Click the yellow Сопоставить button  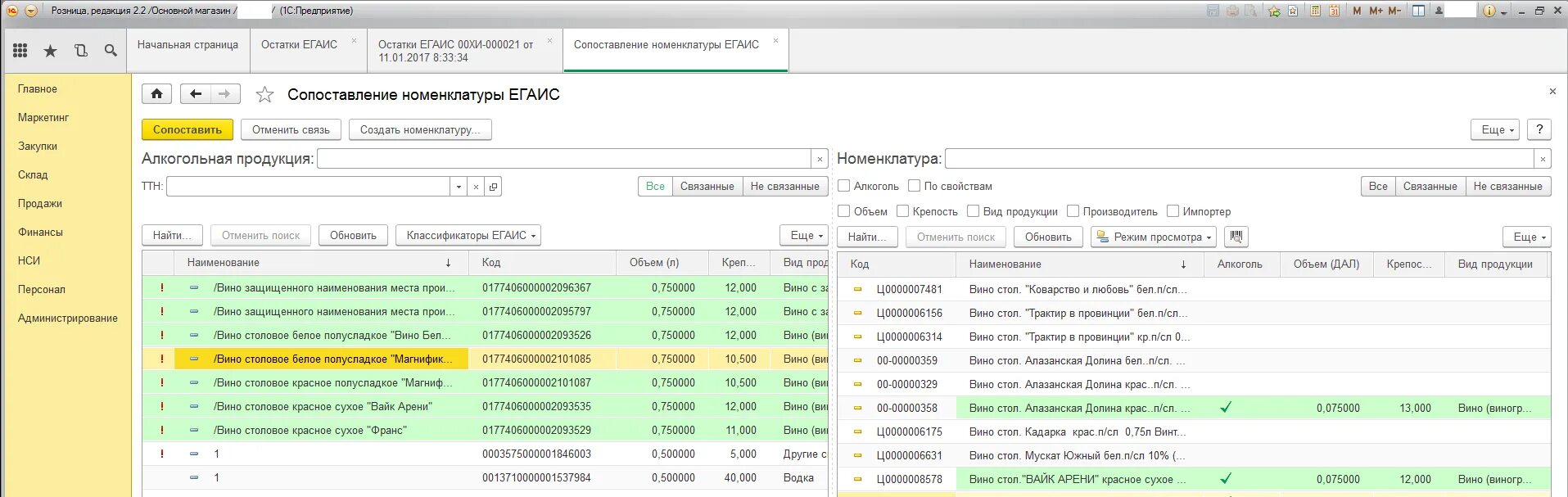coord(188,129)
